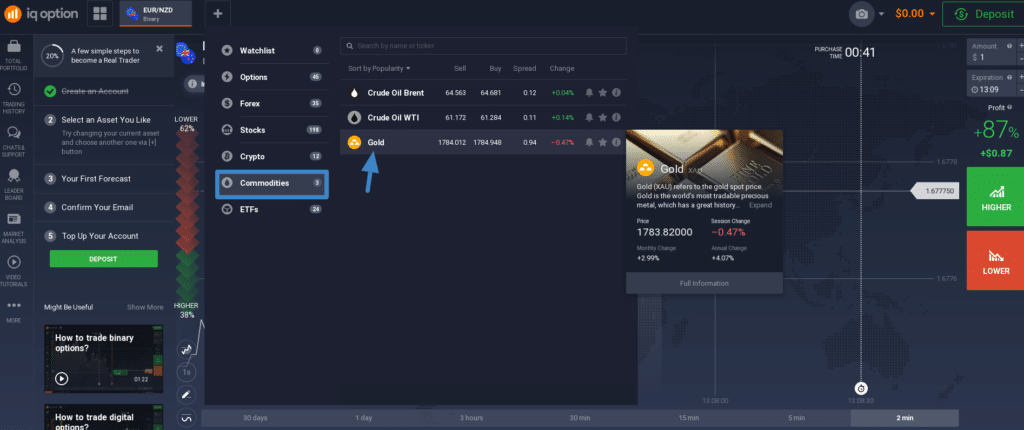Open Full Information for Gold

pyautogui.click(x=704, y=283)
